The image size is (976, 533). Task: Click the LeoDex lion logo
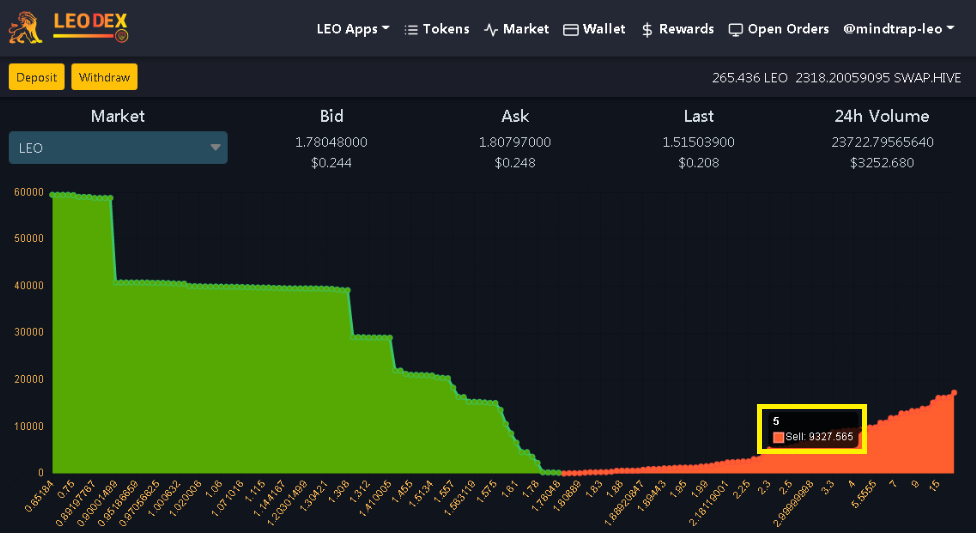[26, 27]
